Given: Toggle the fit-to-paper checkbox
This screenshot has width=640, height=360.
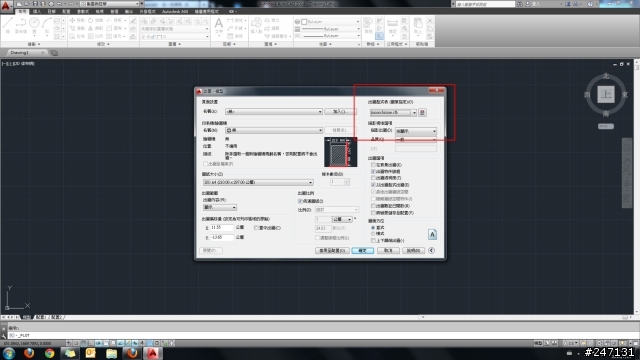Looking at the screenshot, I should coord(300,201).
